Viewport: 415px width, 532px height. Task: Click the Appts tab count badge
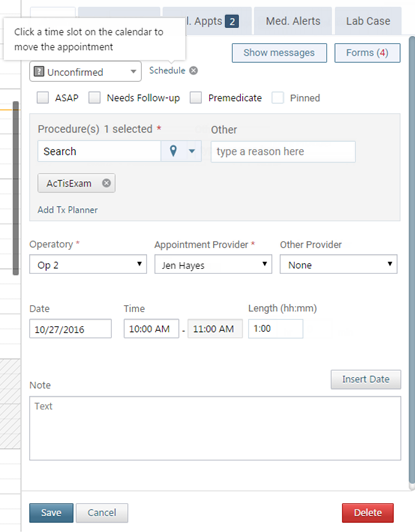[x=232, y=22]
